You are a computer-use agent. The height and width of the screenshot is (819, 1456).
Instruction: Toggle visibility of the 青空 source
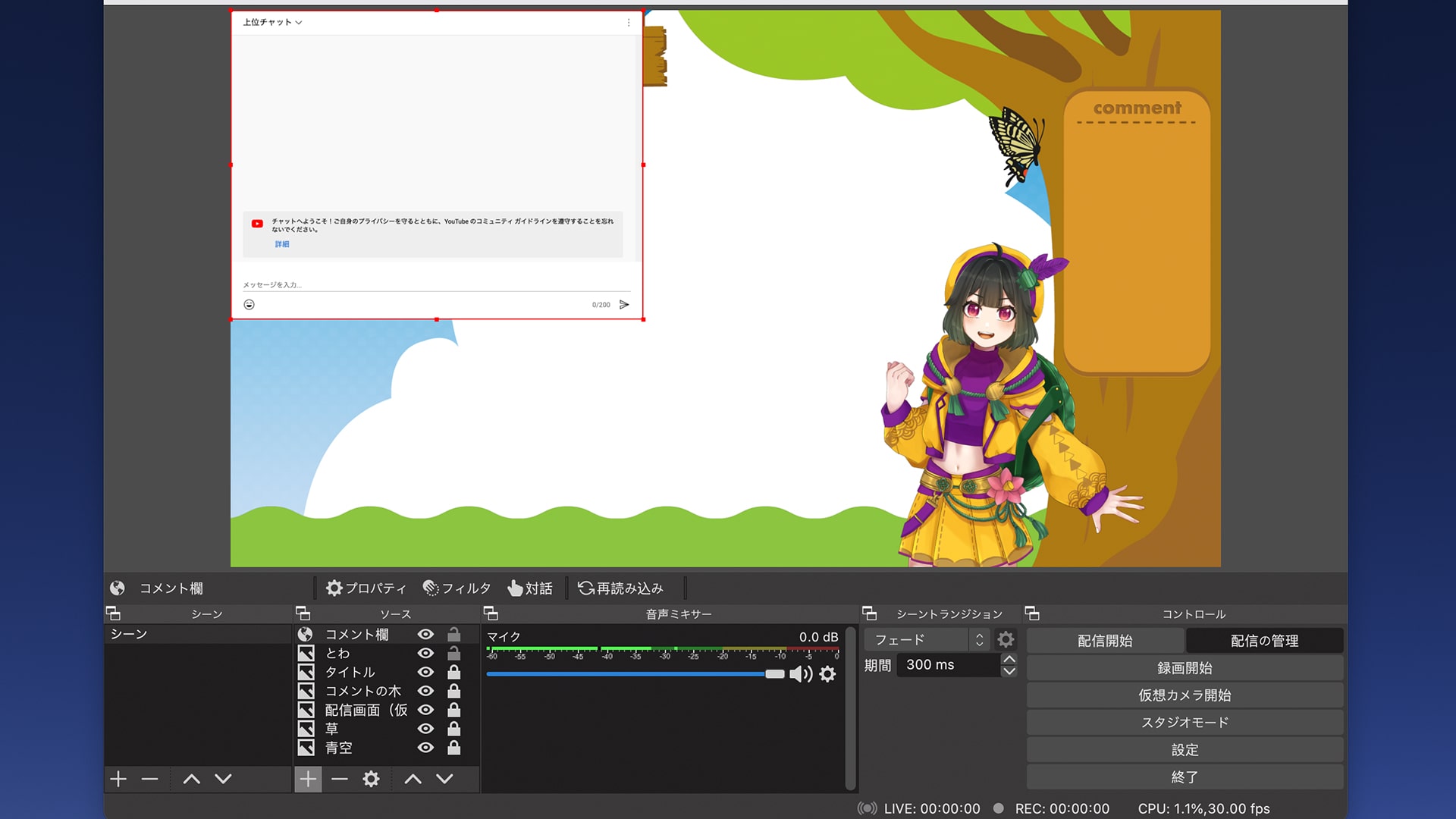[425, 748]
